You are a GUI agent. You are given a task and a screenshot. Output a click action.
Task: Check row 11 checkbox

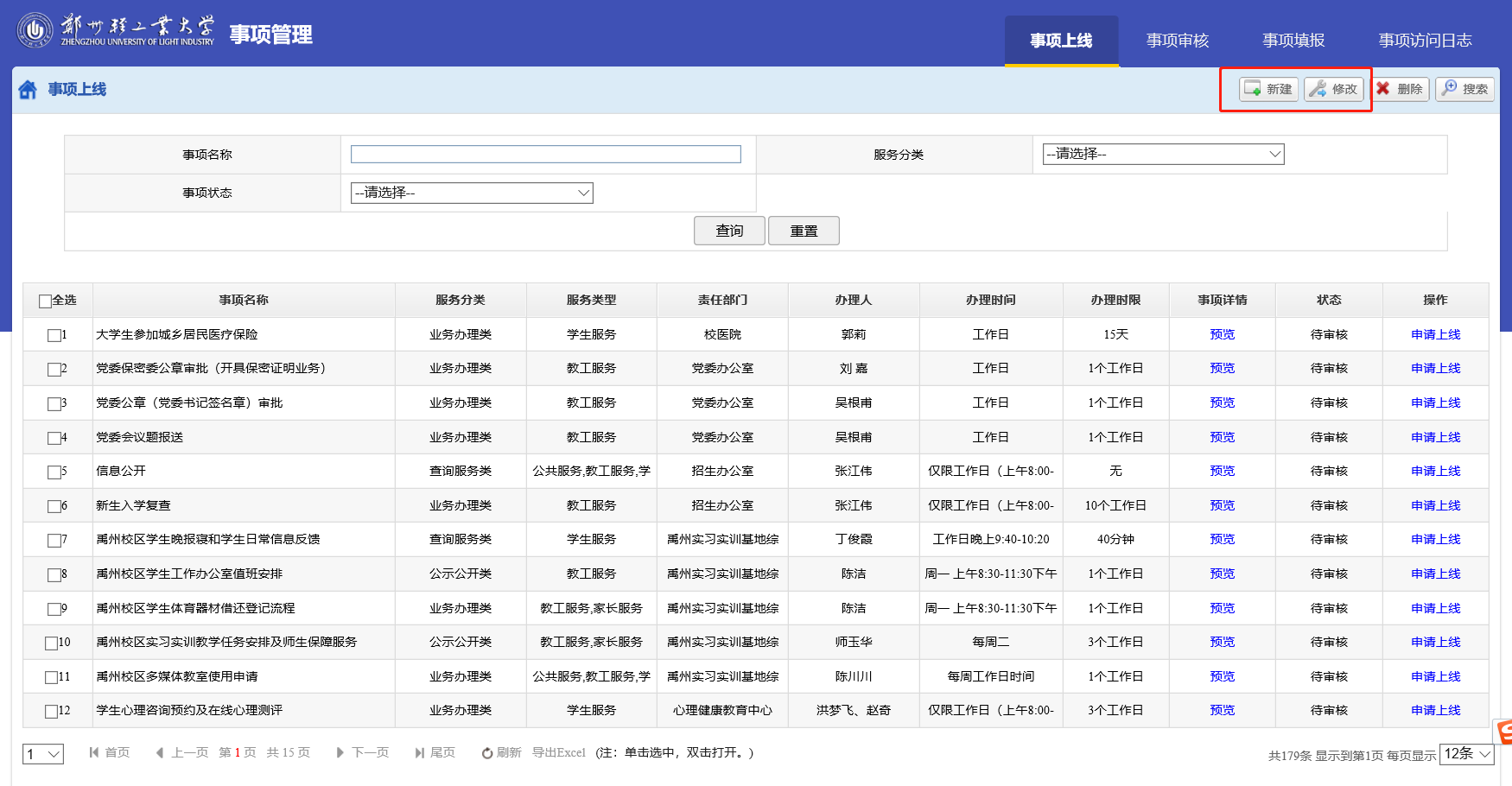51,677
